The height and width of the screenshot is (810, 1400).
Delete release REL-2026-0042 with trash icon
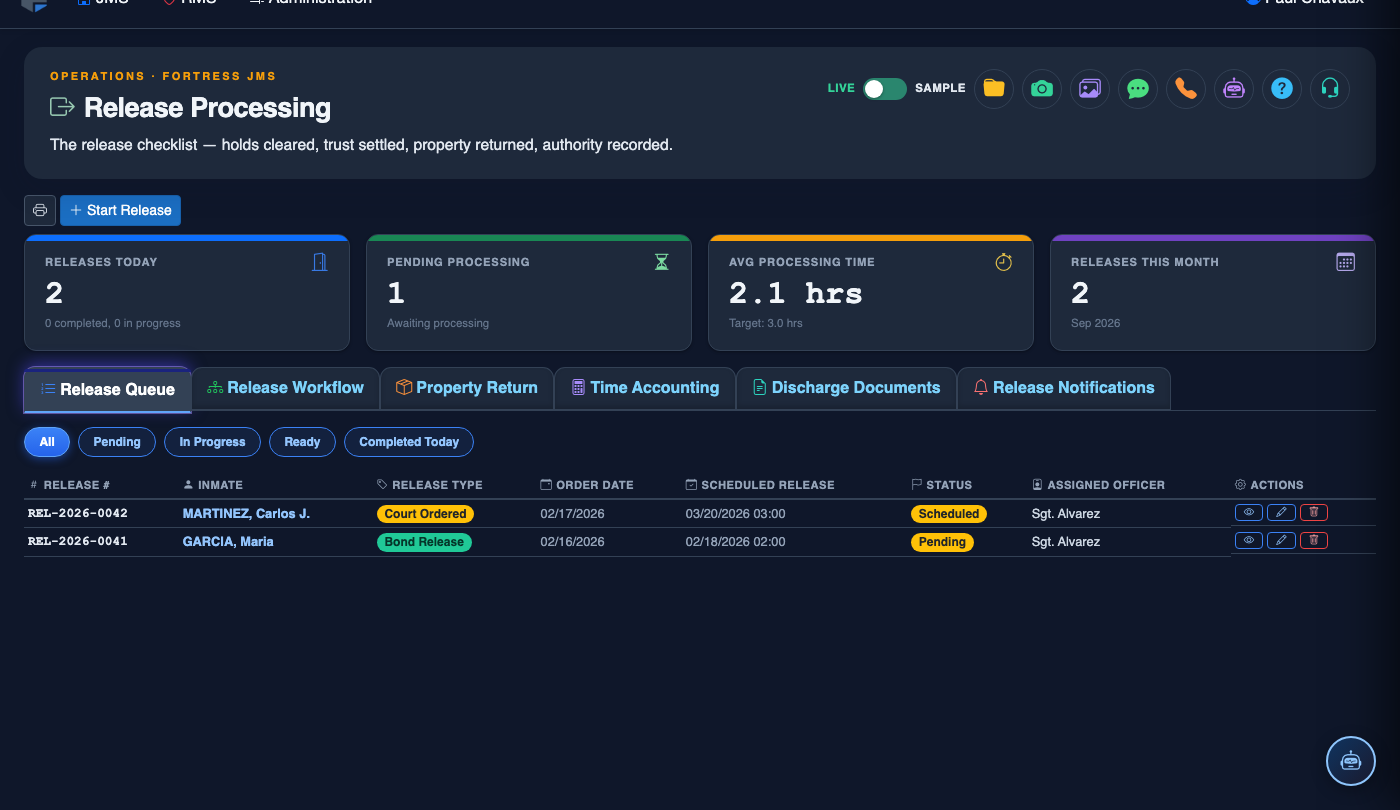[1314, 512]
